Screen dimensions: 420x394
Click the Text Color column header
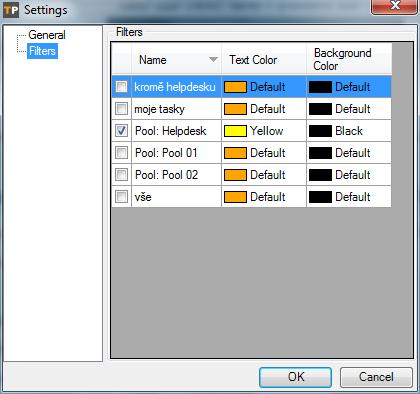[264, 59]
